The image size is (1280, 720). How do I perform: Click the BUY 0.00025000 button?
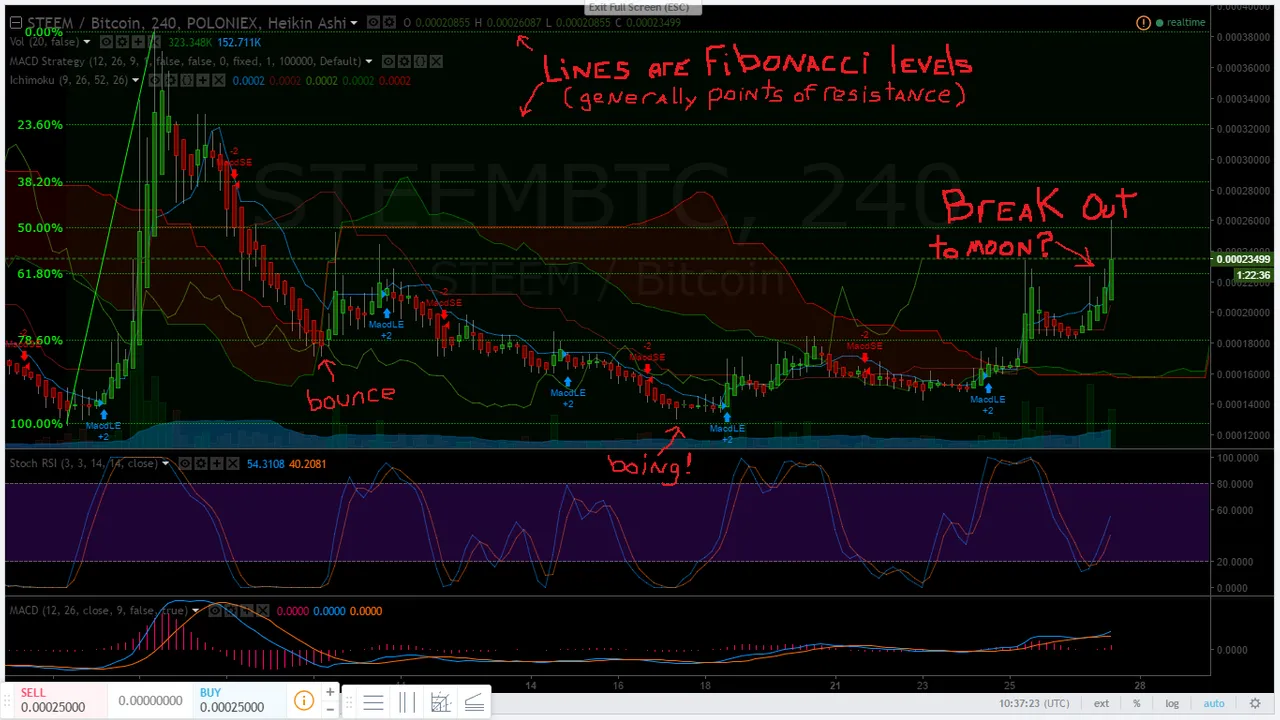click(x=232, y=700)
